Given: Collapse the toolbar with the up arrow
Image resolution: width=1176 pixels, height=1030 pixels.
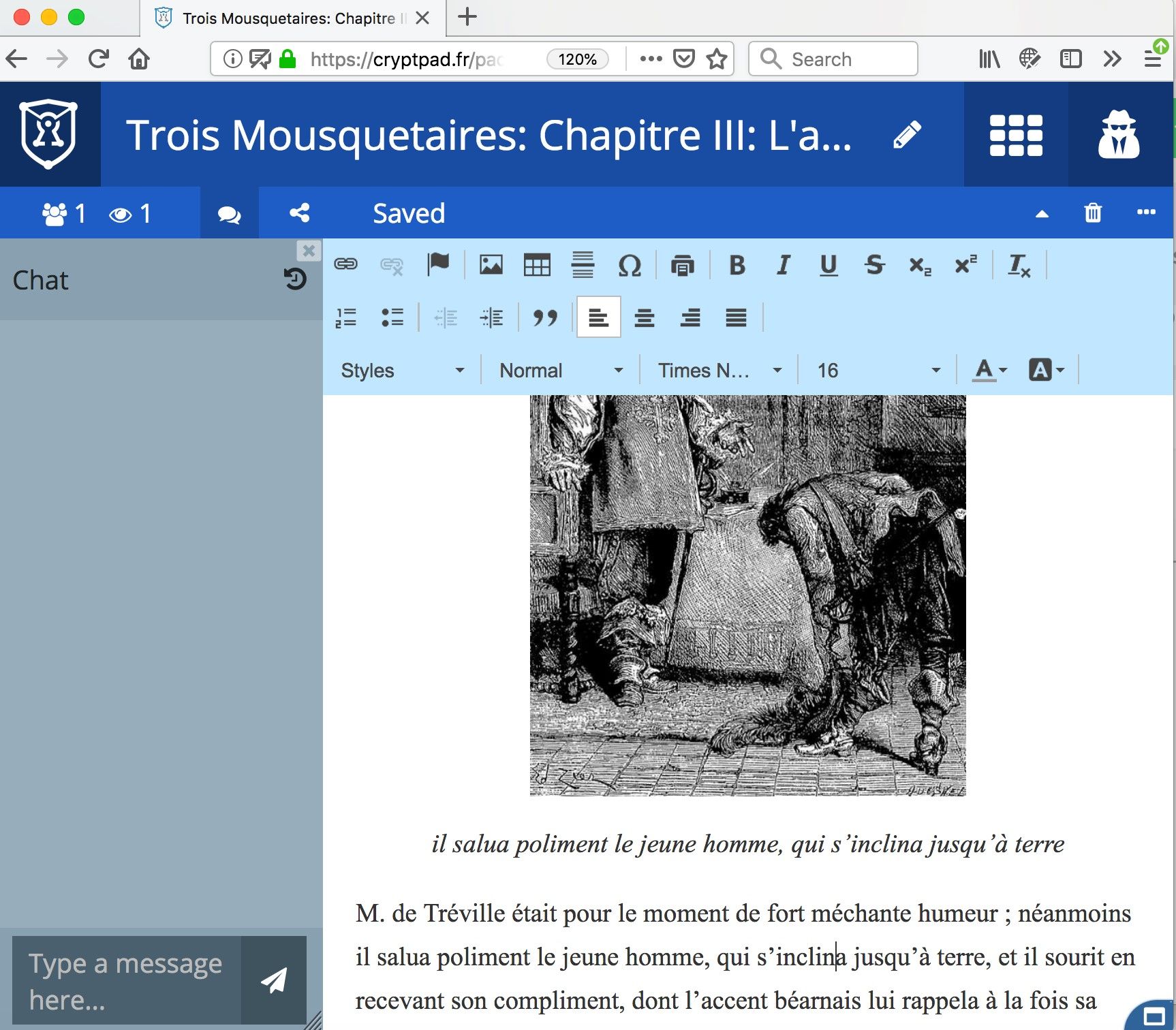Looking at the screenshot, I should point(1042,214).
